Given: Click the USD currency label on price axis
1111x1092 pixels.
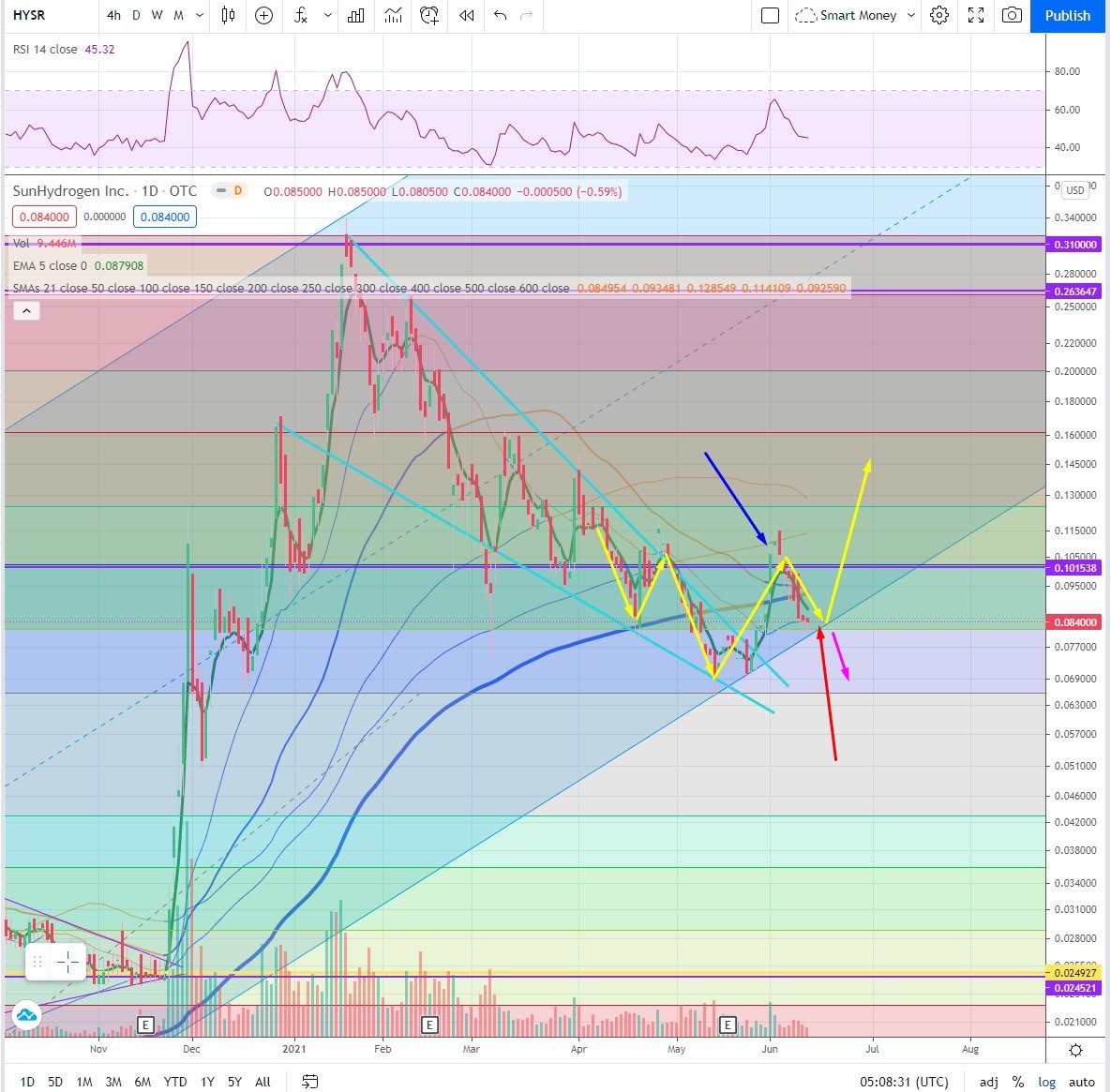Looking at the screenshot, I should coord(1074,189).
